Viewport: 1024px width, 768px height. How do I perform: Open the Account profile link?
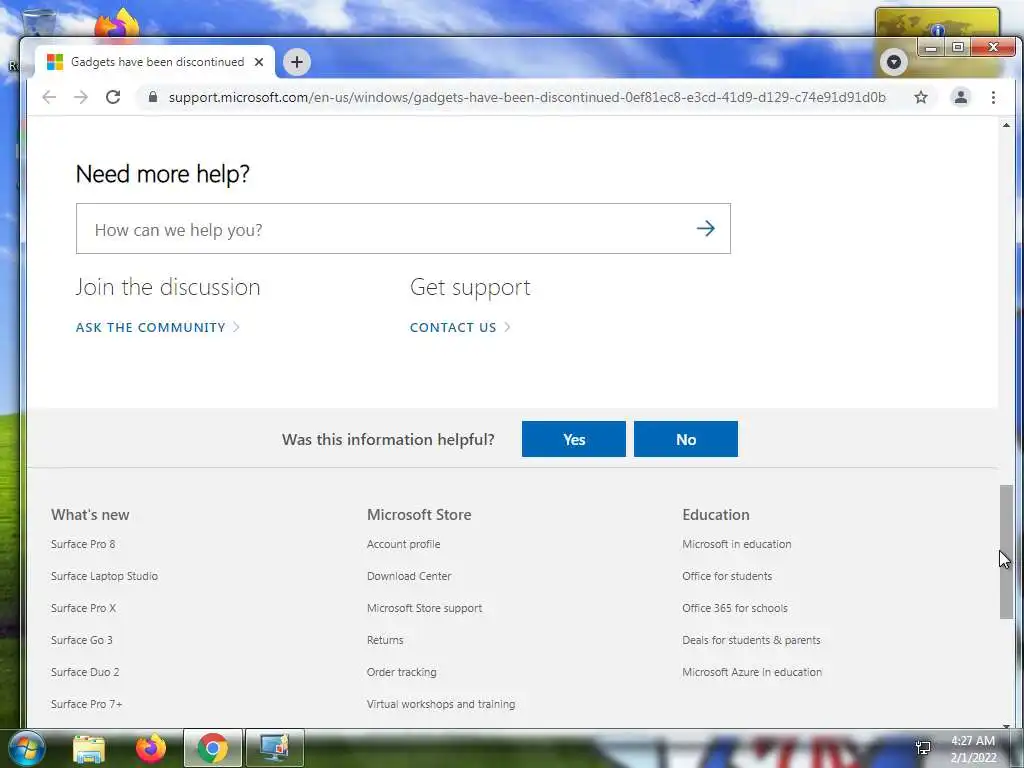[404, 544]
